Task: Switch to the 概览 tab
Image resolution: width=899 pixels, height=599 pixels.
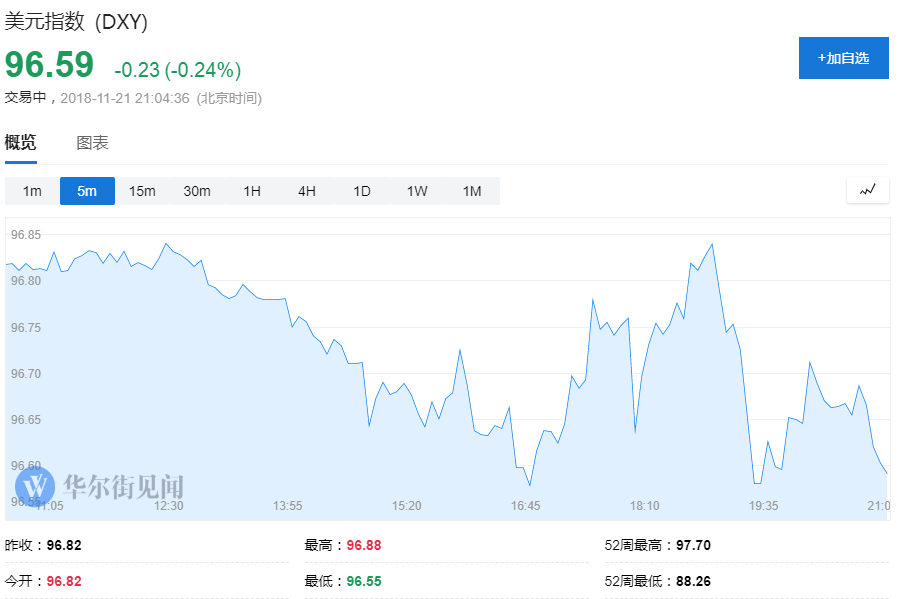Action: (20, 143)
